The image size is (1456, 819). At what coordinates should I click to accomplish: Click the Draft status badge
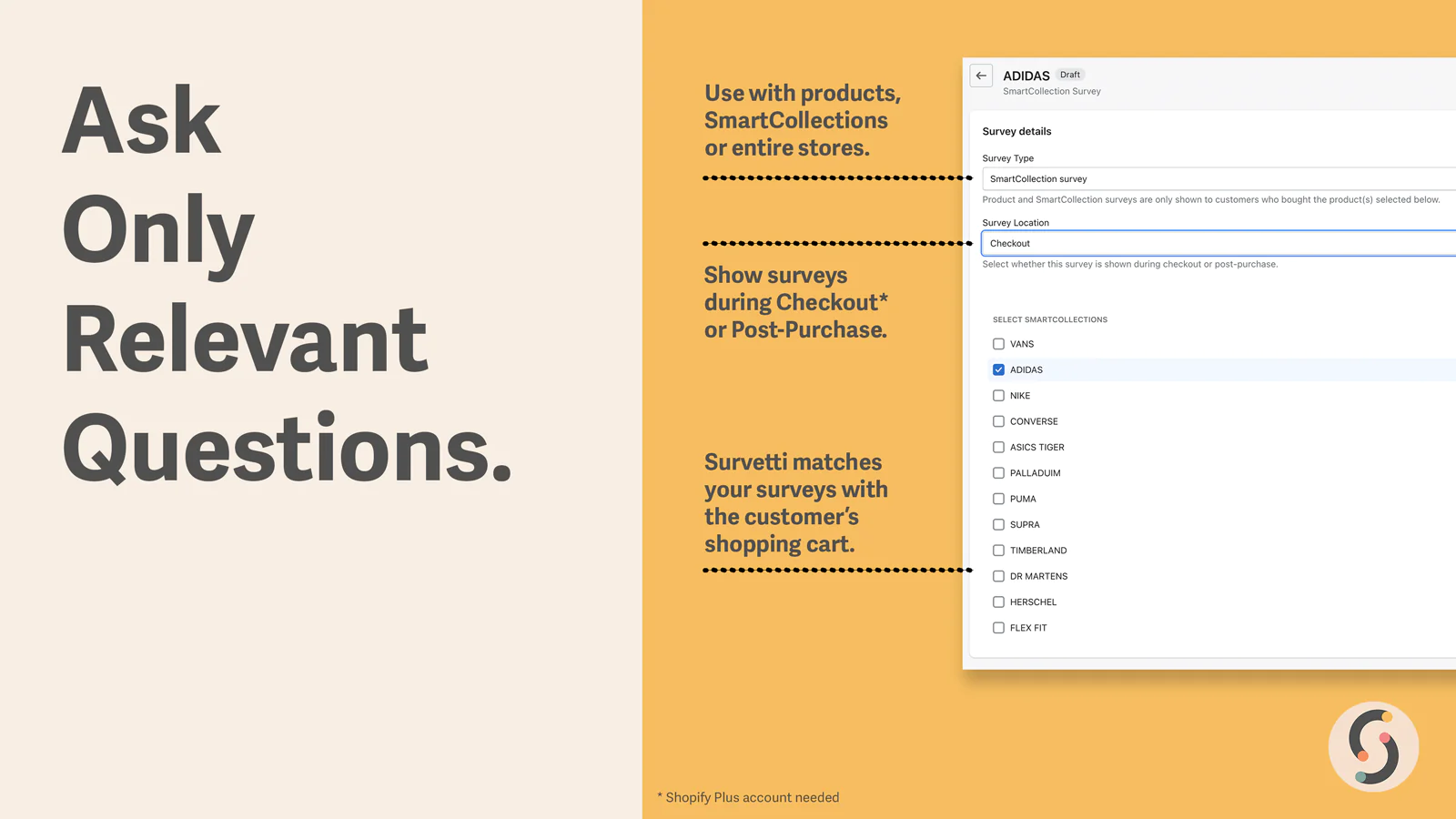point(1070,75)
